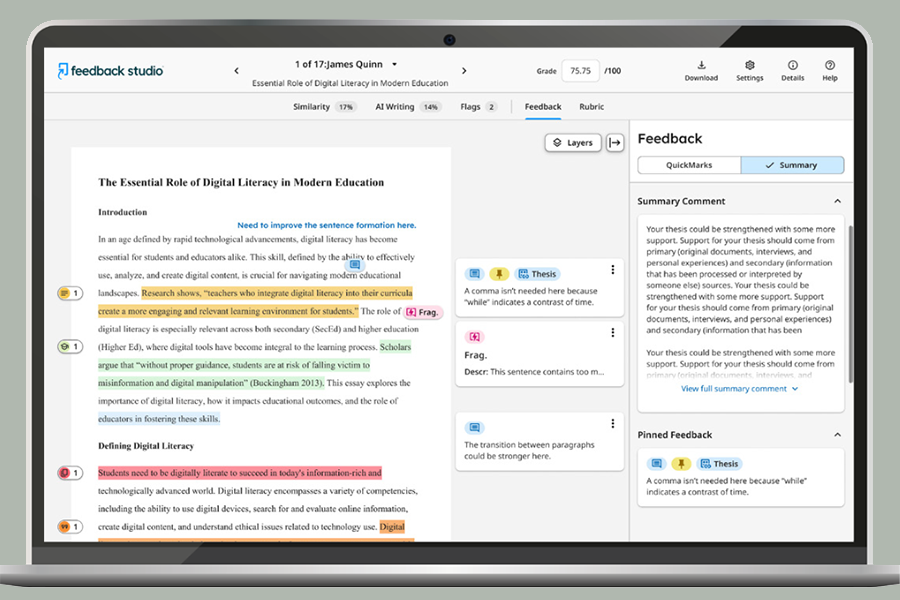The height and width of the screenshot is (600, 900).
Task: Expand View full summary comment
Action: [739, 389]
